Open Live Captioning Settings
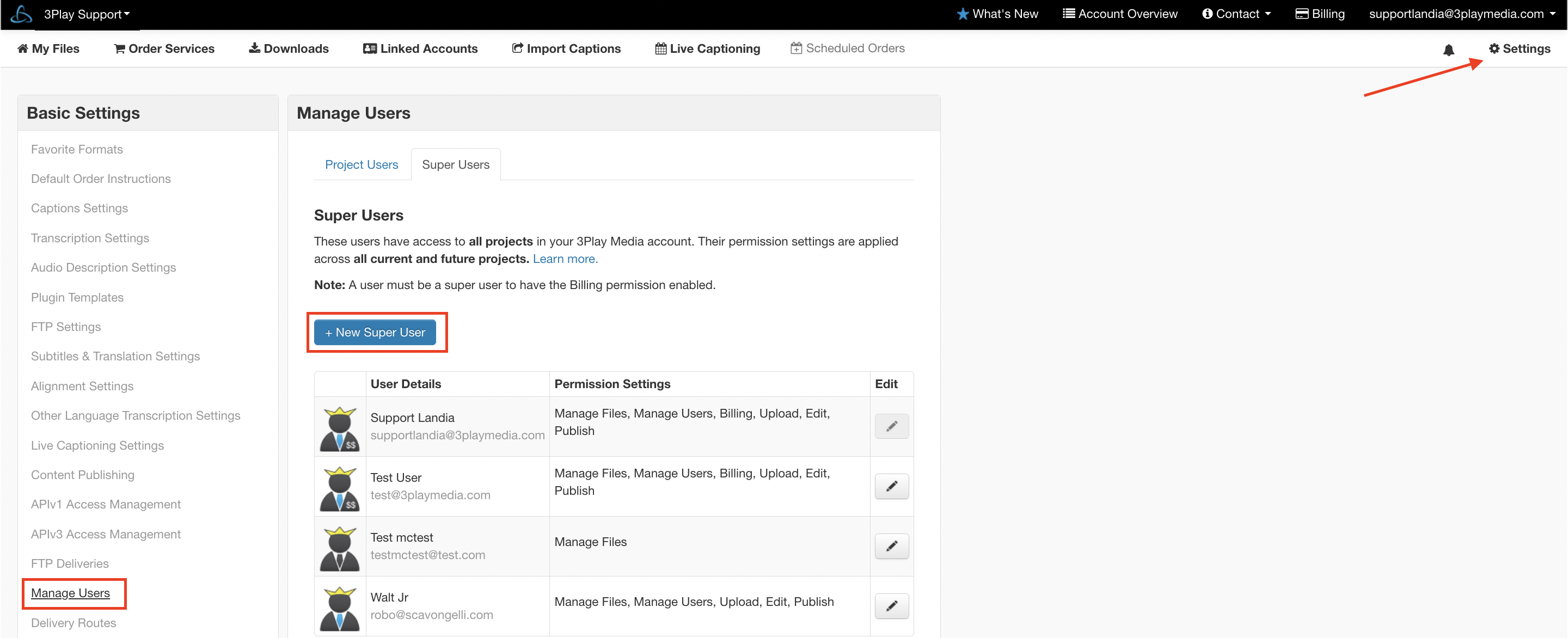1568x638 pixels. (x=97, y=445)
